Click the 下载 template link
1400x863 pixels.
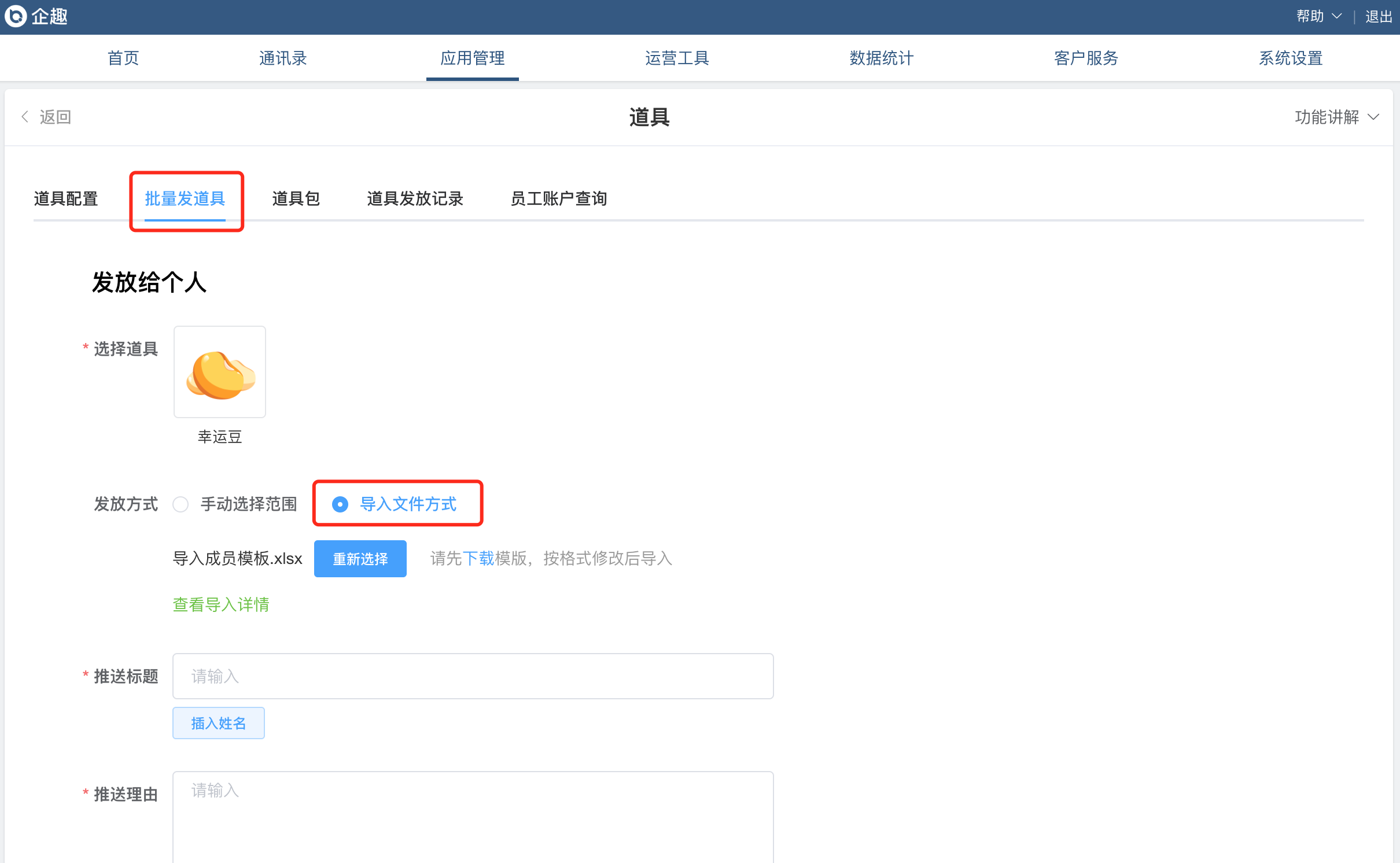point(478,558)
